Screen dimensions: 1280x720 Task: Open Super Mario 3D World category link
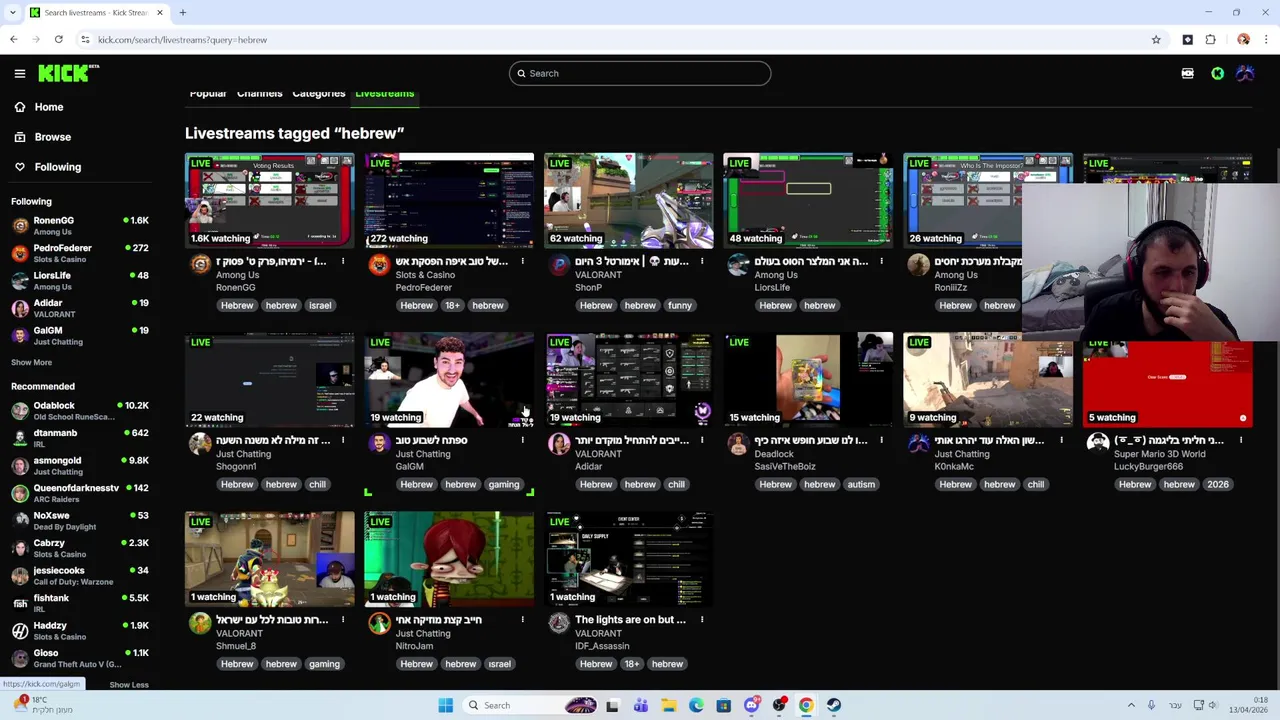1160,454
